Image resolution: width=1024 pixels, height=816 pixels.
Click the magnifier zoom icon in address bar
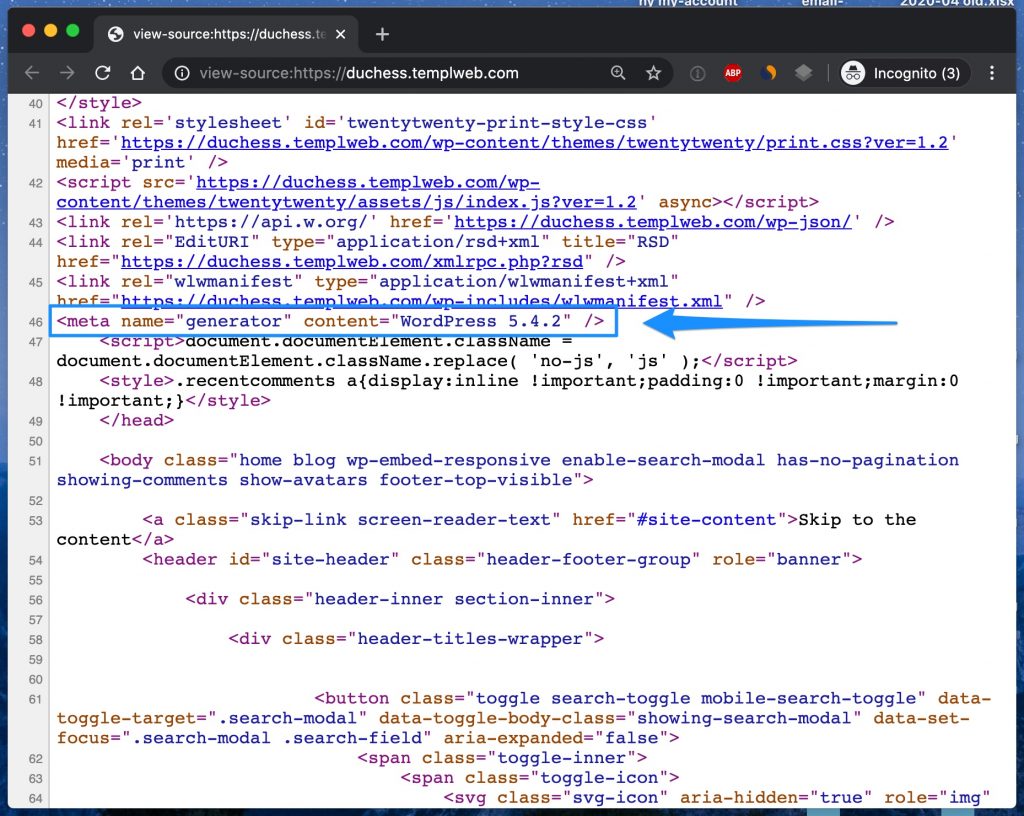(x=618, y=72)
